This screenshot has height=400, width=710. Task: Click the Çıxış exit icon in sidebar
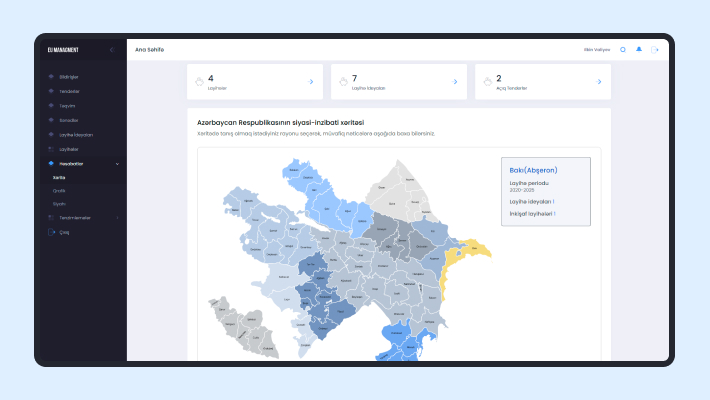tap(51, 232)
